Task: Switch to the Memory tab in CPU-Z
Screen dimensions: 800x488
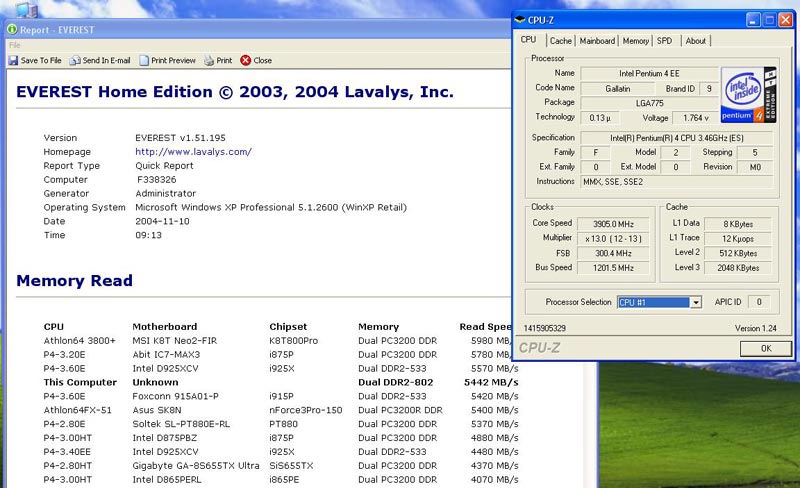Action: point(635,41)
